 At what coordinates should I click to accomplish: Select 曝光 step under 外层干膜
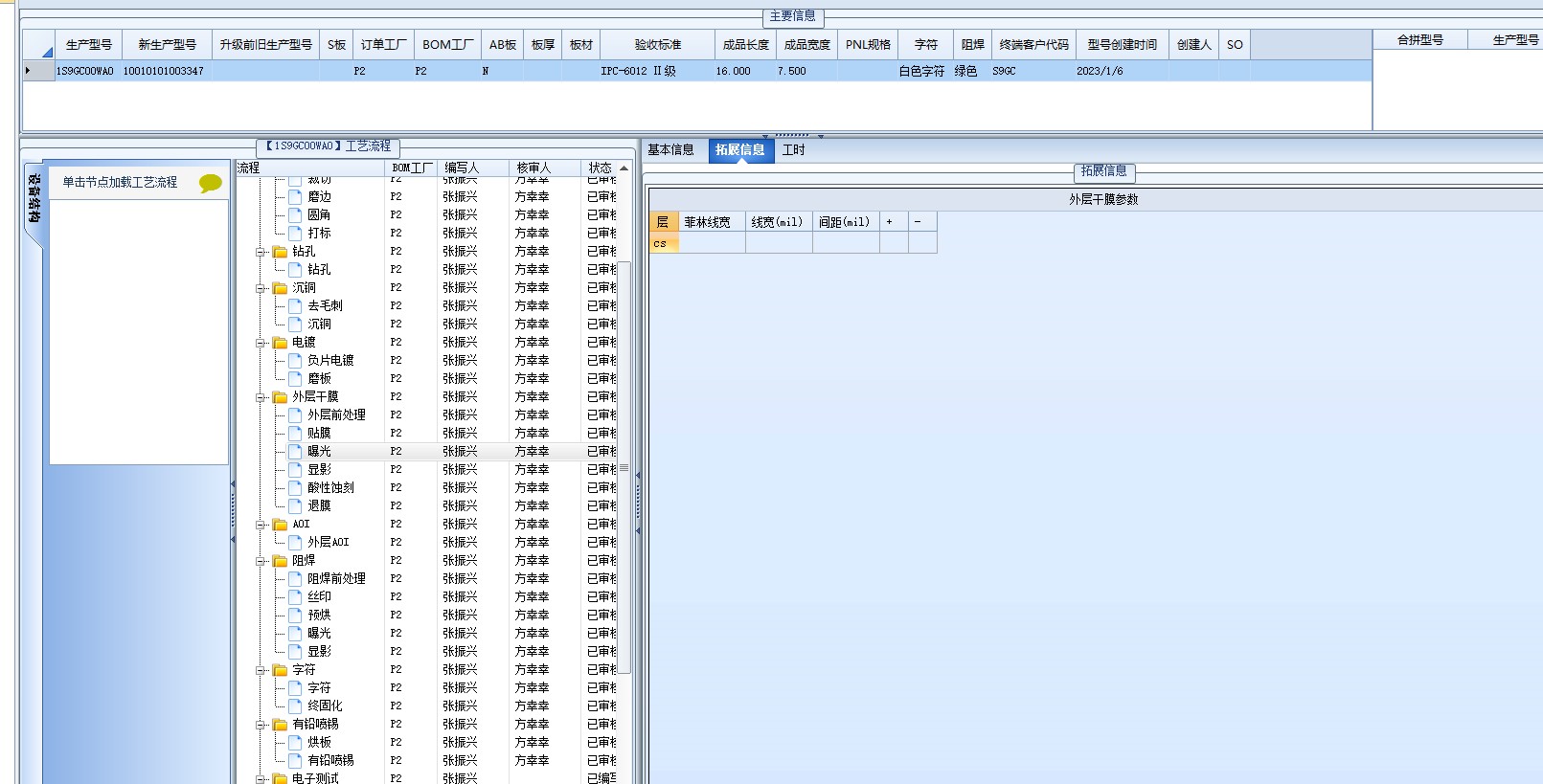pyautogui.click(x=319, y=451)
